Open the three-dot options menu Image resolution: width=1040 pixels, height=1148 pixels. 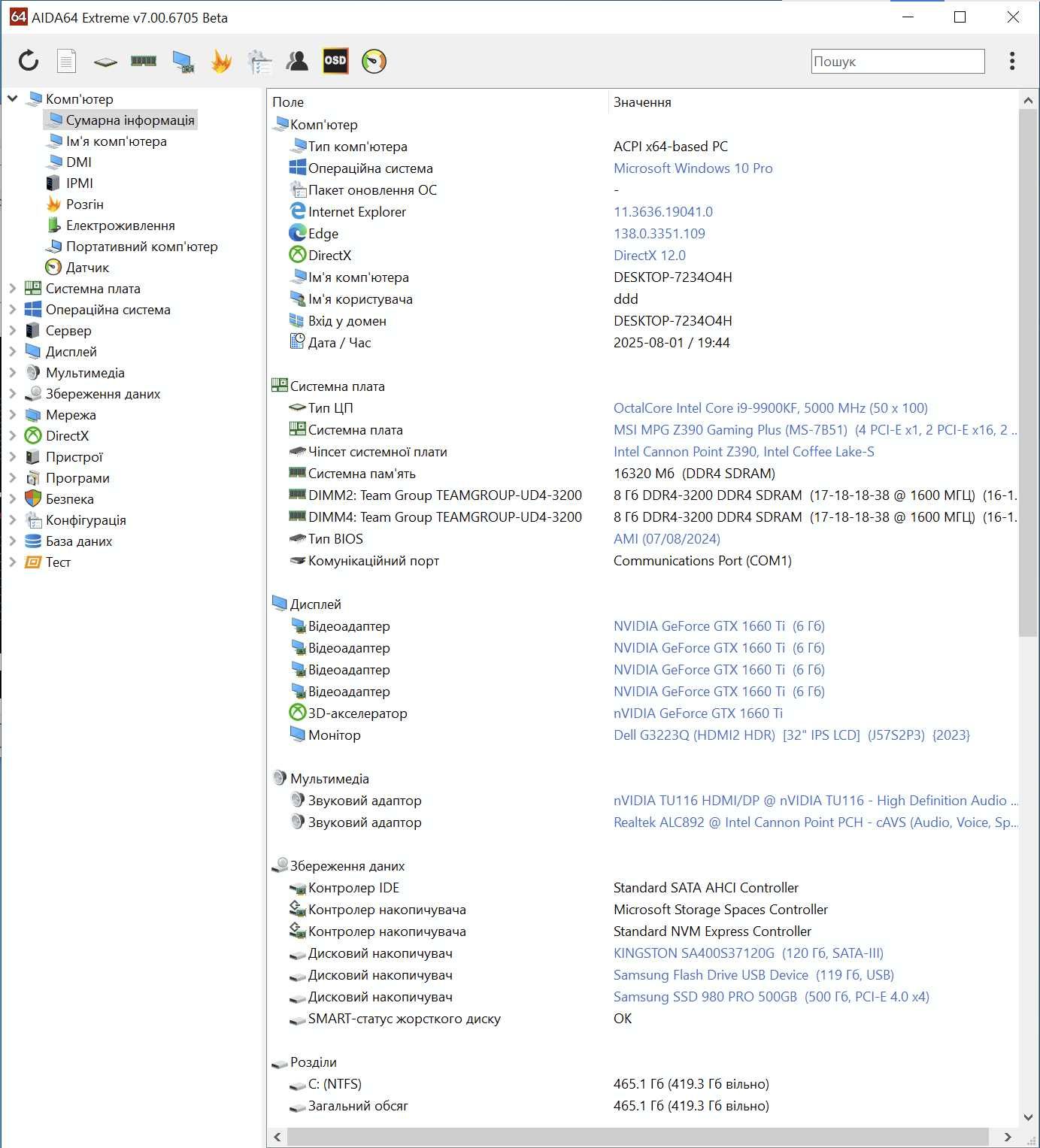[1012, 61]
